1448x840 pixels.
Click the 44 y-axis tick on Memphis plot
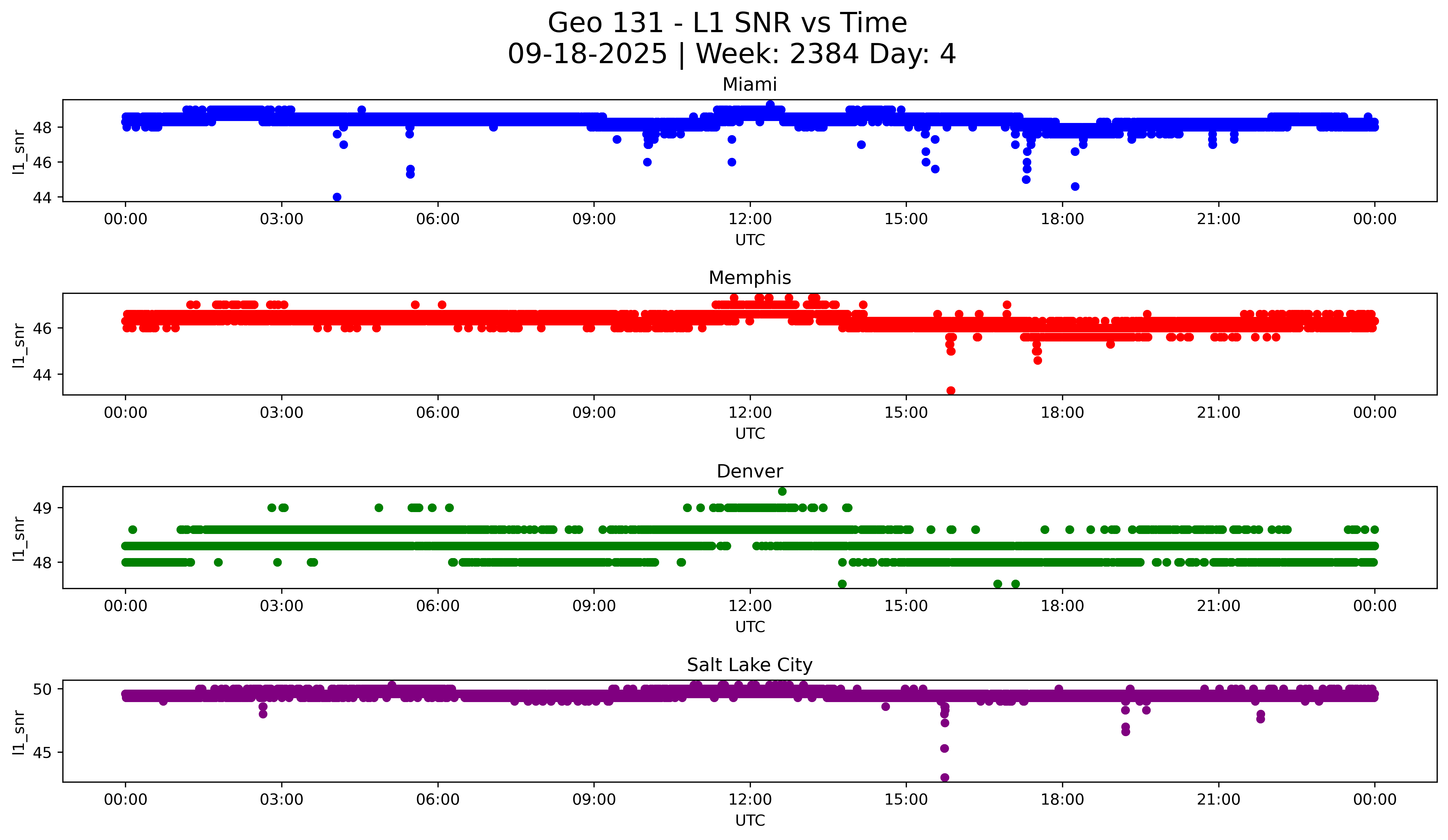(42, 375)
